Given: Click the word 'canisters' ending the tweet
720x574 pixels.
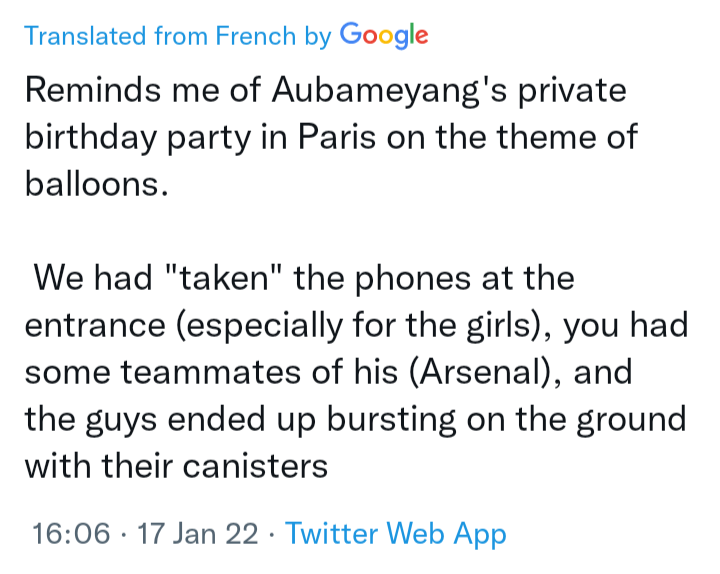Looking at the screenshot, I should click(255, 466).
